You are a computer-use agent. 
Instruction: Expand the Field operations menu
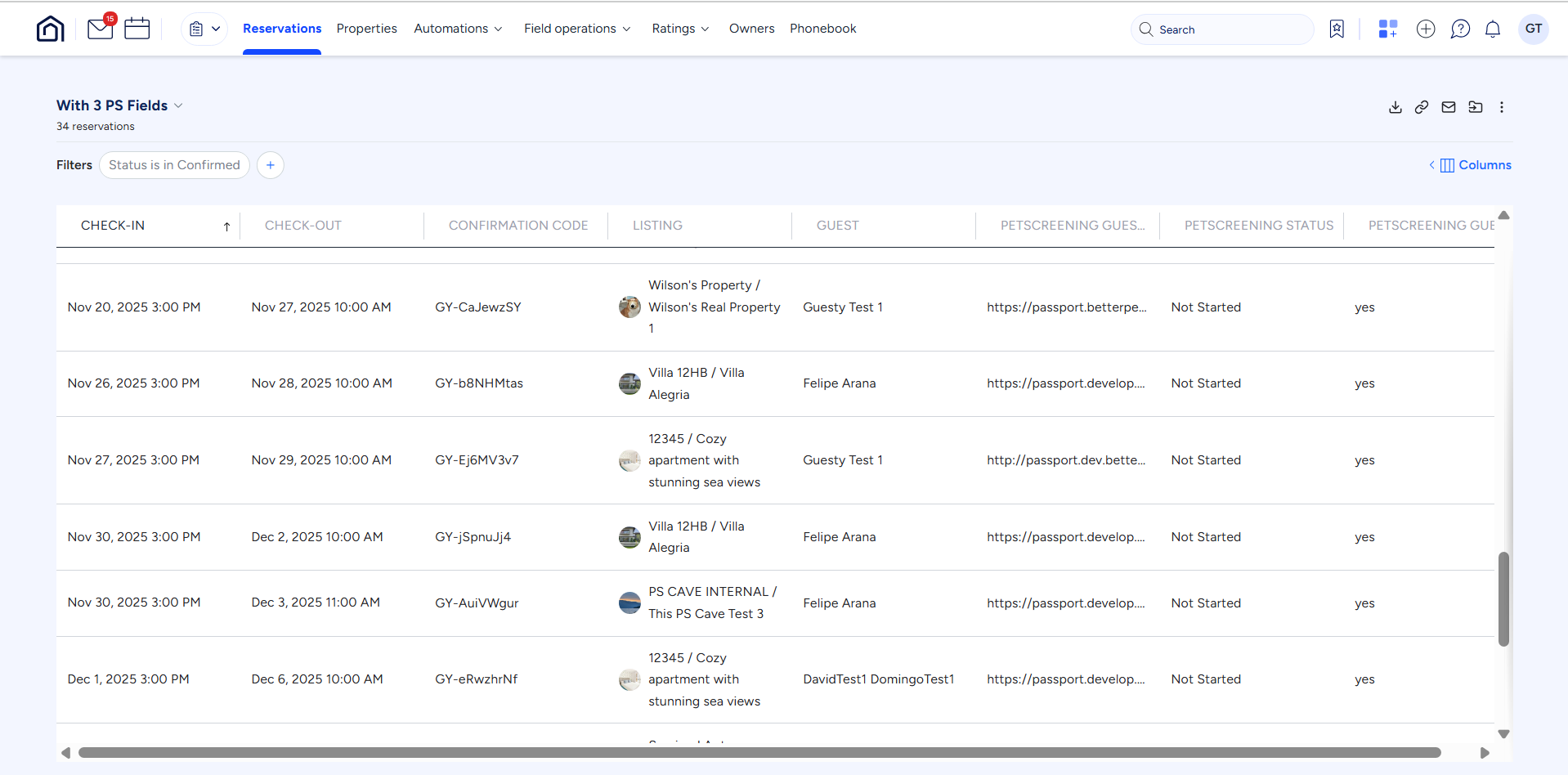pos(577,29)
